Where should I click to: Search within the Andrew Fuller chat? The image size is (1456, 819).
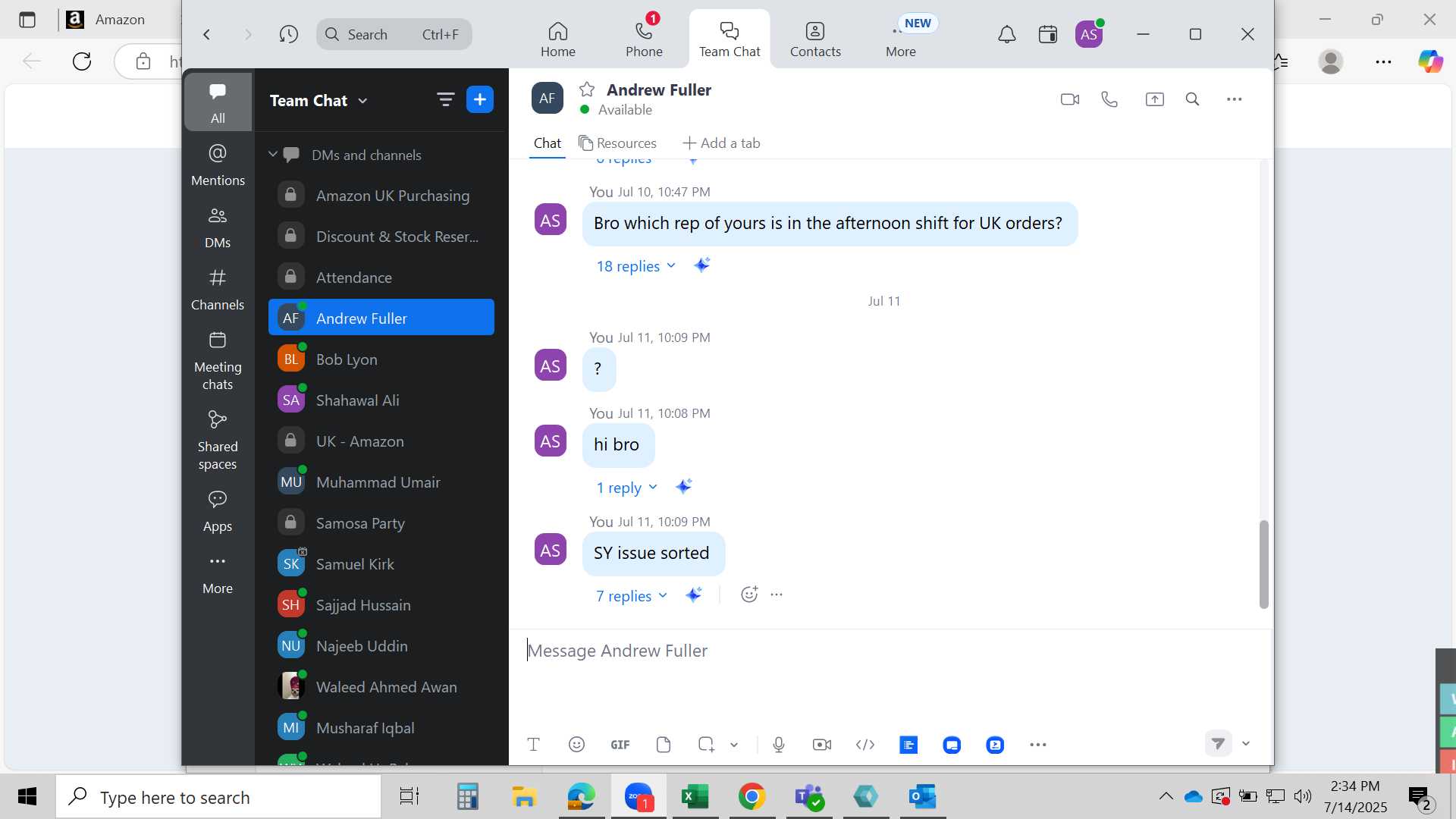(x=1192, y=99)
